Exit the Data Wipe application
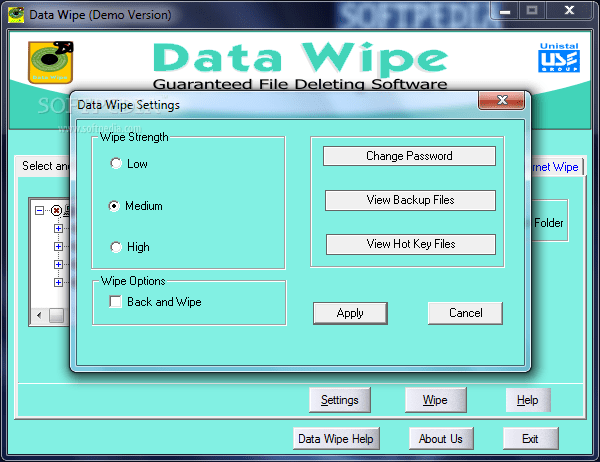 click(530, 439)
